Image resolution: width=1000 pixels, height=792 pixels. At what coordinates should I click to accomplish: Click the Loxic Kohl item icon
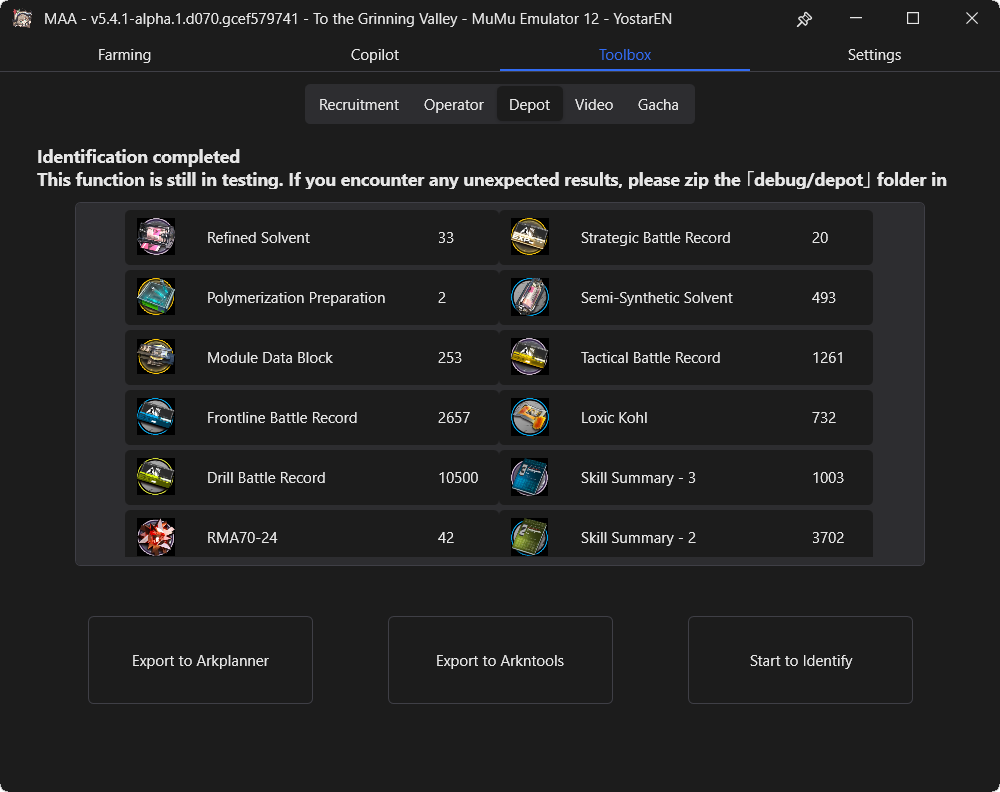click(x=529, y=417)
